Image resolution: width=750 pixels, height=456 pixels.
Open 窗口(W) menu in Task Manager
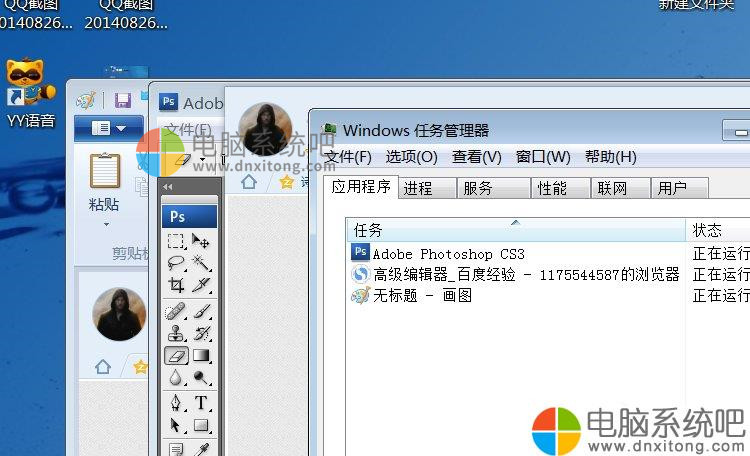tap(543, 157)
